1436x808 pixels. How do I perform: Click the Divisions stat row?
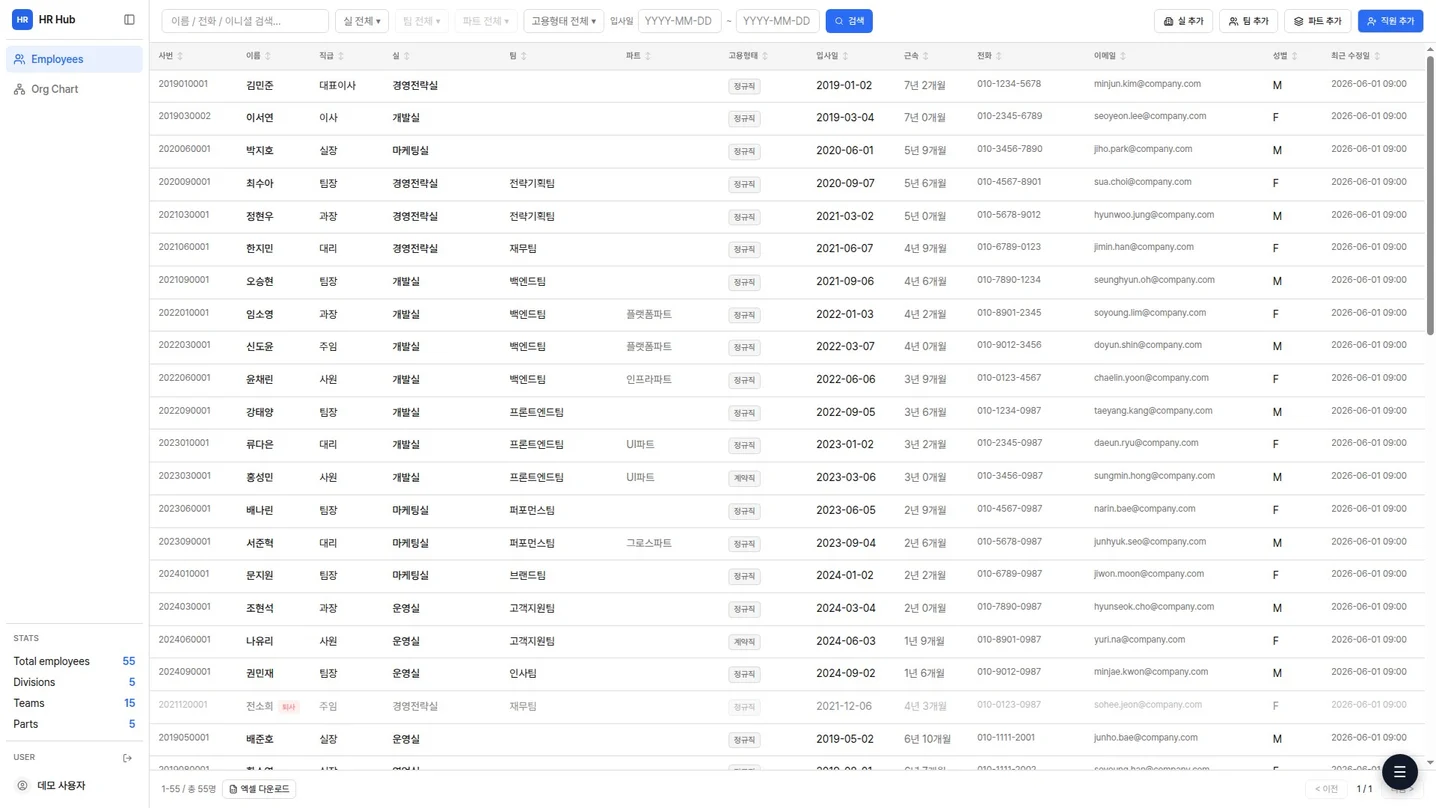pos(74,682)
